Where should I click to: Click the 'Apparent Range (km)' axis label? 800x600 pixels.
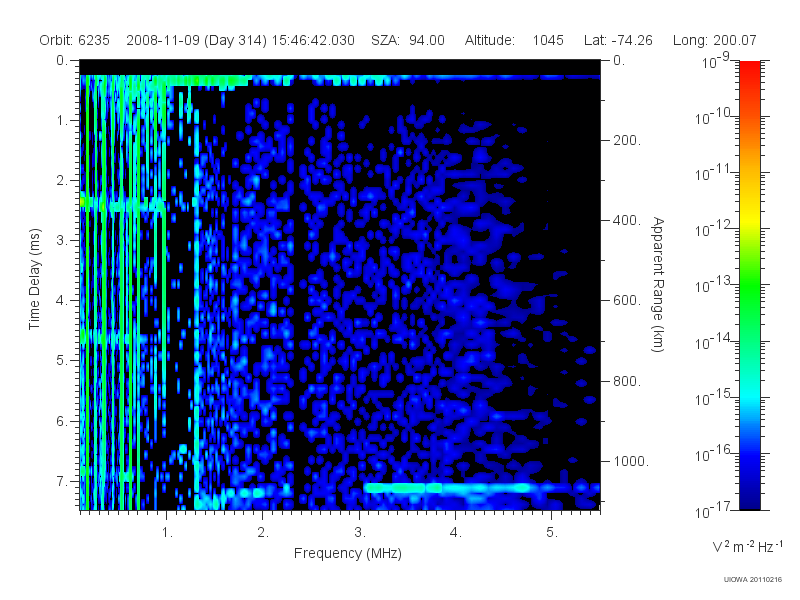coord(658,285)
